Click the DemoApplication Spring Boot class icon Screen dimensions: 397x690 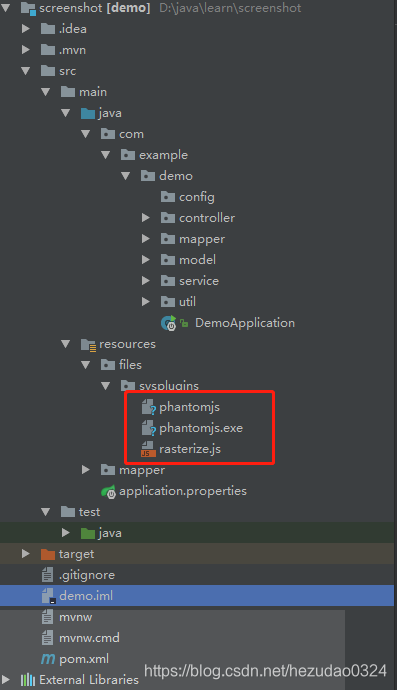[x=169, y=323]
